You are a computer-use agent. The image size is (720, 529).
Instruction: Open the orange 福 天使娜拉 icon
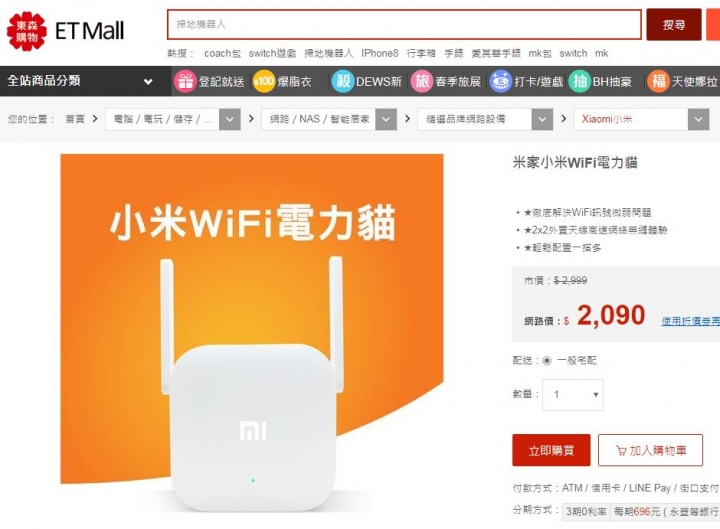(658, 81)
